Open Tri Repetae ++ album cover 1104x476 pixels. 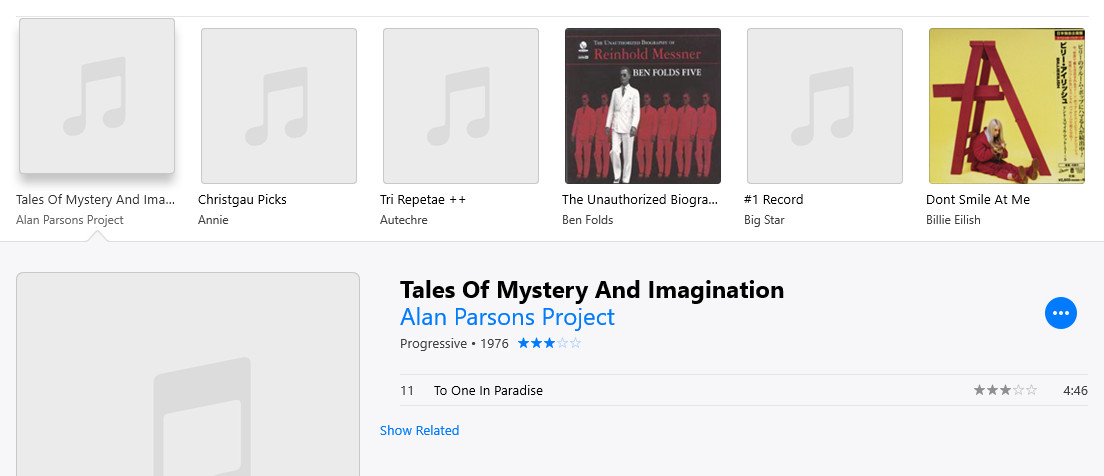pos(461,106)
